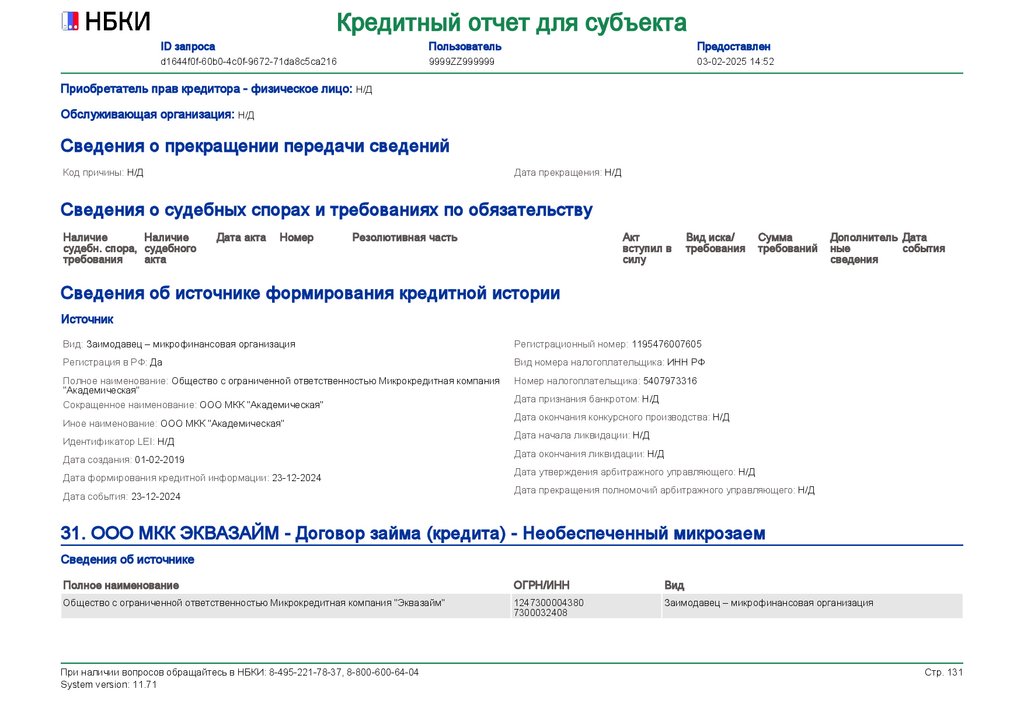
Task: Click 'Вид: Займодавец – микрофинансовая организация' line
Action: click(179, 344)
